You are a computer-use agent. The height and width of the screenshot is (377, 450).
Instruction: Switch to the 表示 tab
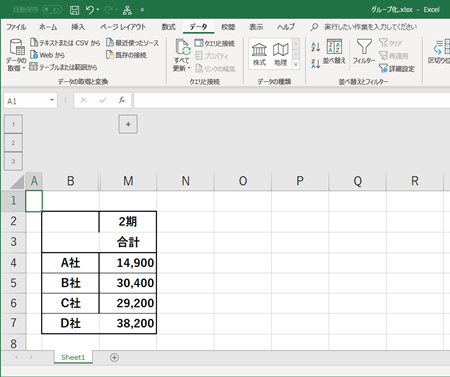256,27
